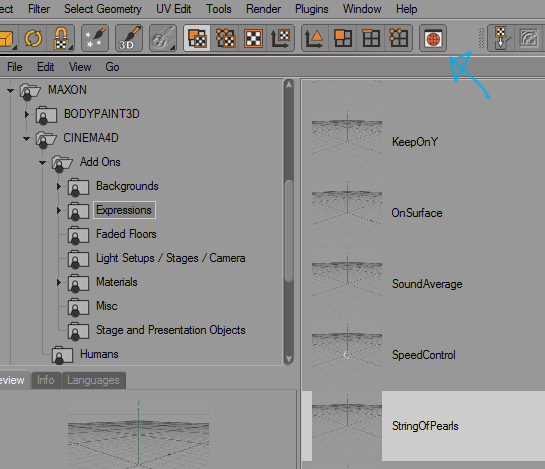Select the BODYPAINT3D folder
This screenshot has width=545, height=469.
101,114
